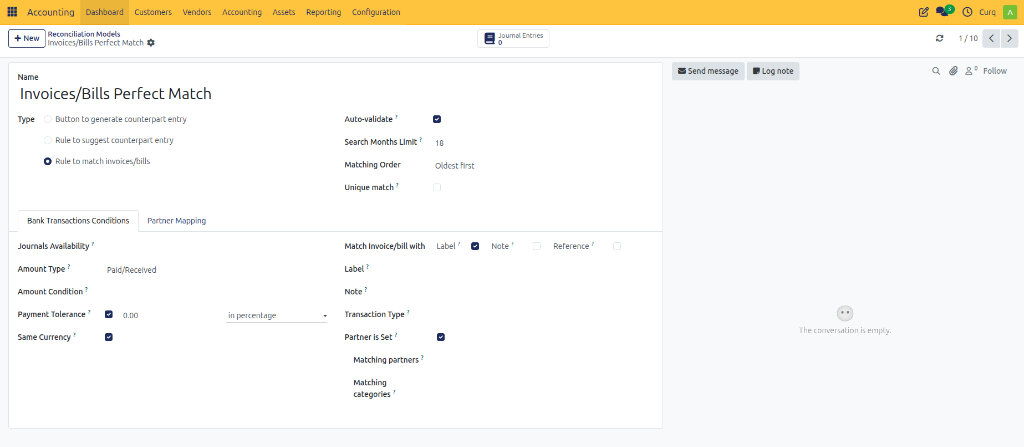Click Log note button
1024x447 pixels.
tap(773, 71)
